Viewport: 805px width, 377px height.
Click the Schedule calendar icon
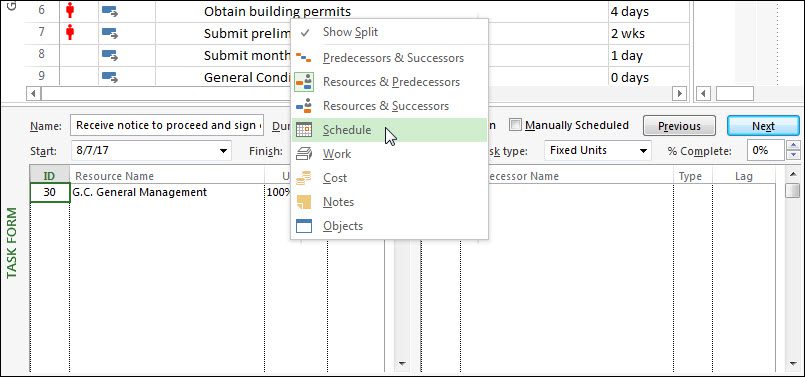pos(304,130)
